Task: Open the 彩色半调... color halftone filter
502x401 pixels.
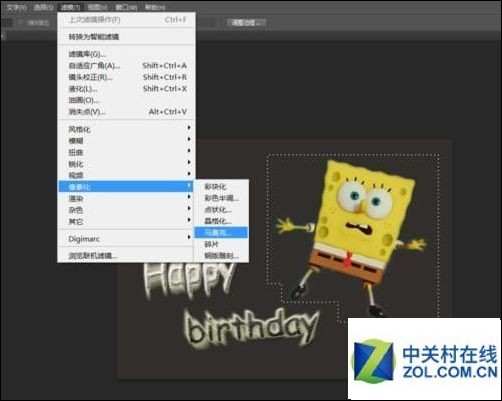Action: 221,198
